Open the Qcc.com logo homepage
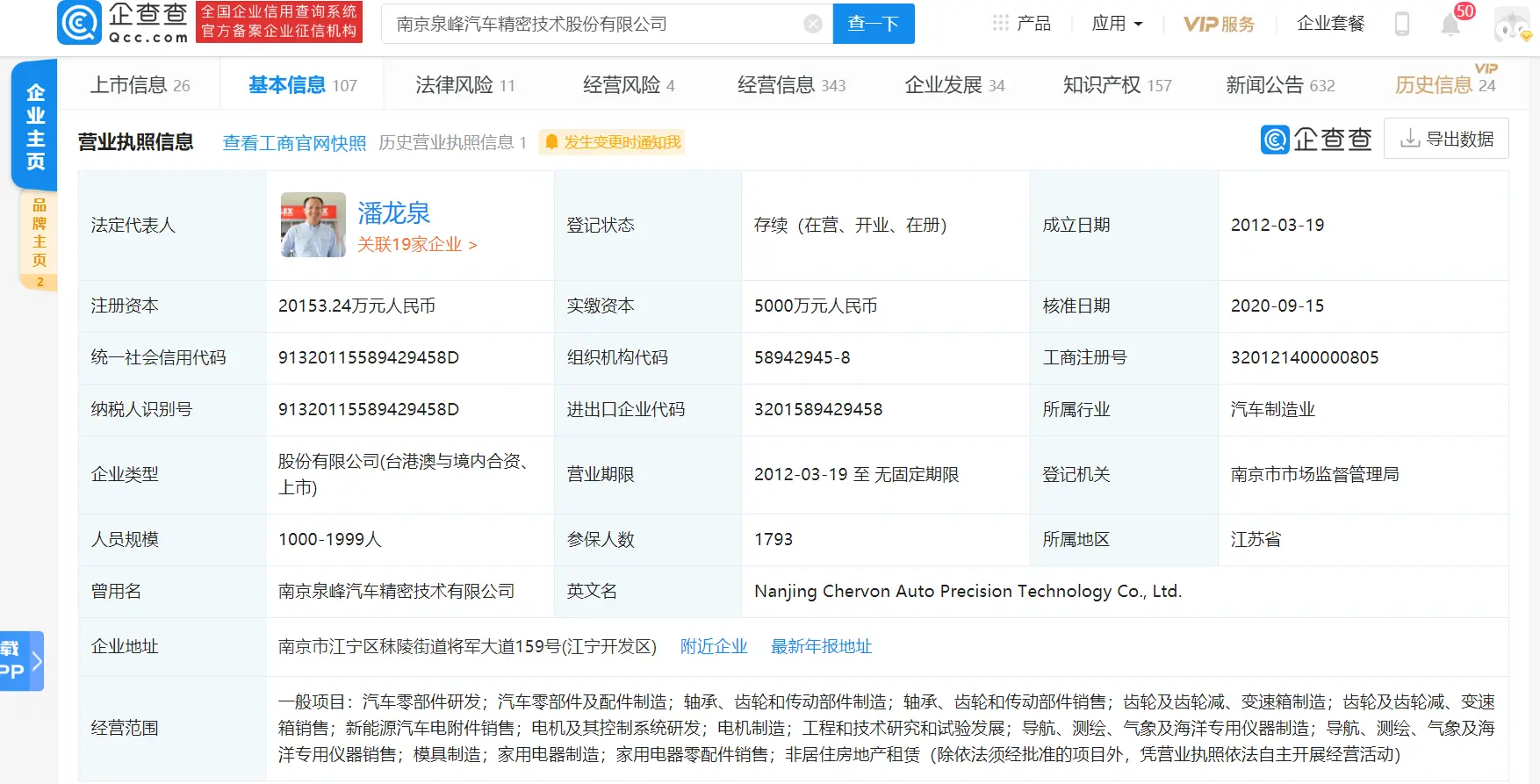The width and height of the screenshot is (1540, 784). pos(123,23)
